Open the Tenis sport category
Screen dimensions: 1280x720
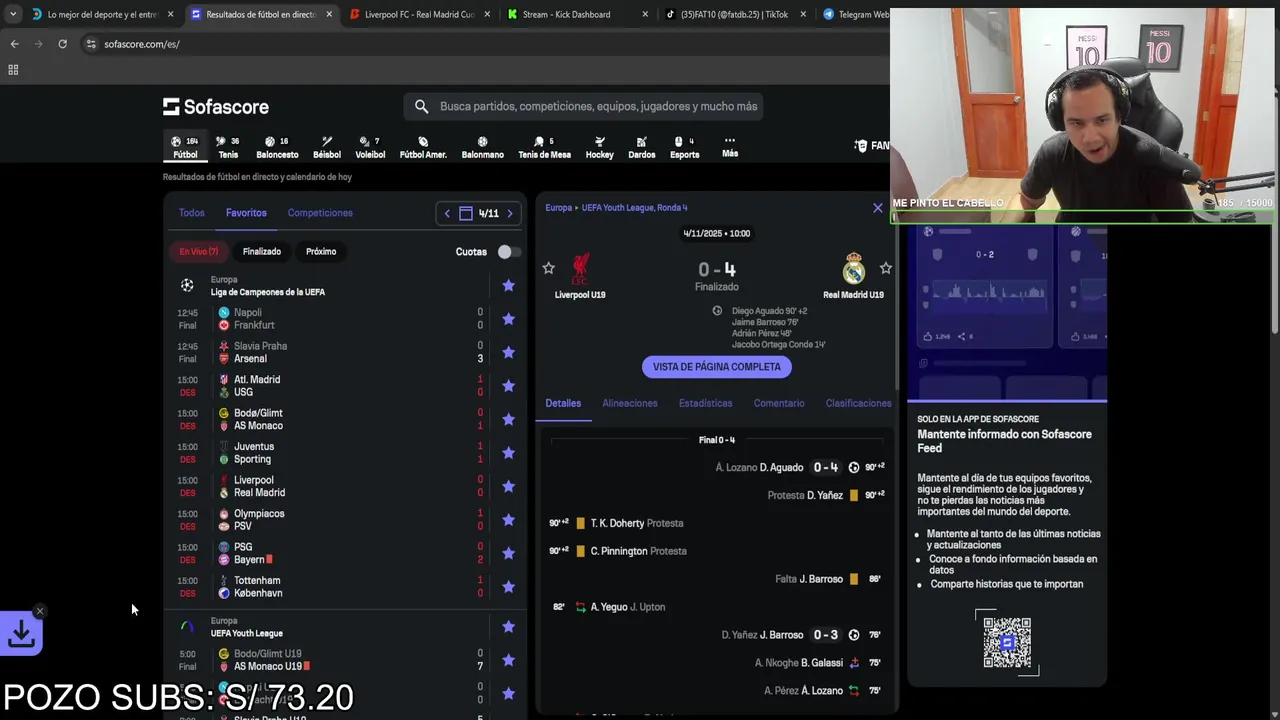click(228, 147)
